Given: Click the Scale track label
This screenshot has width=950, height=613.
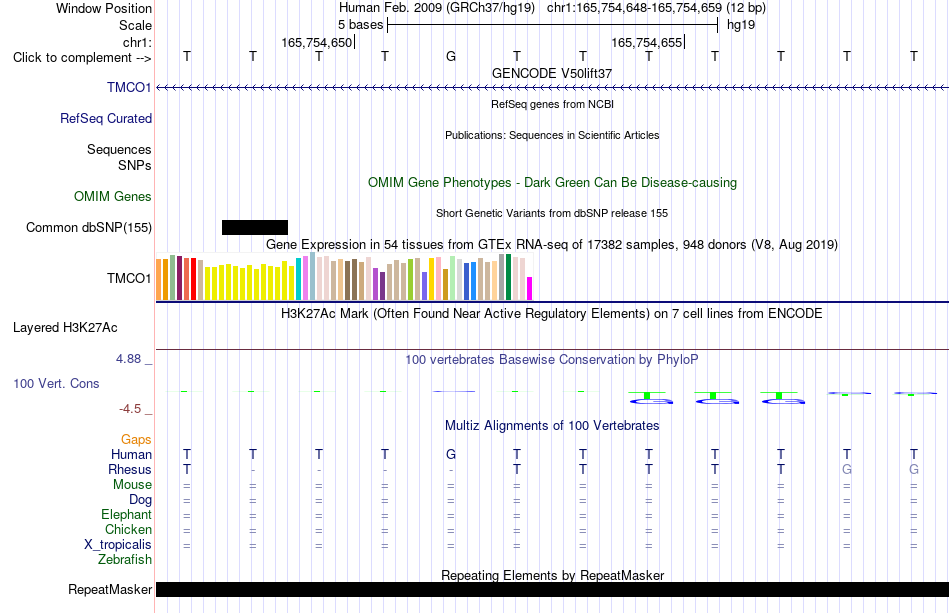Looking at the screenshot, I should coord(135,25).
